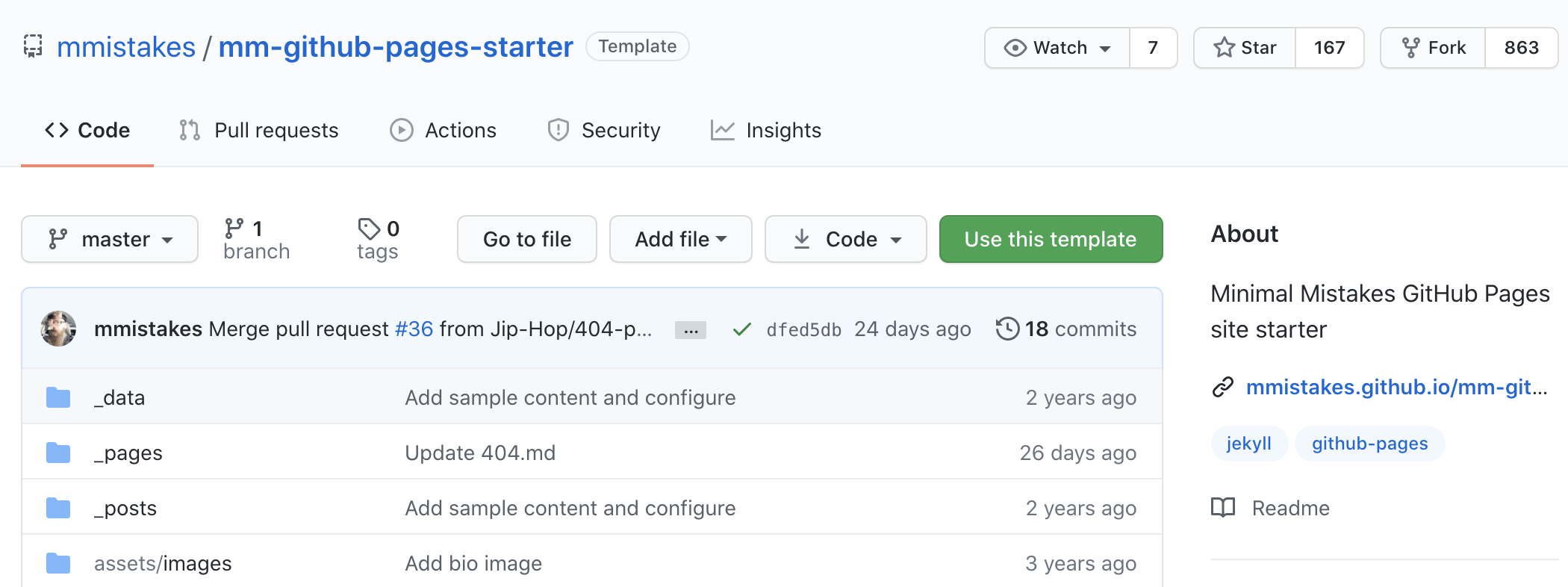Viewport: 1568px width, 587px height.
Task: Click the Readme book icon
Action: 1223,508
